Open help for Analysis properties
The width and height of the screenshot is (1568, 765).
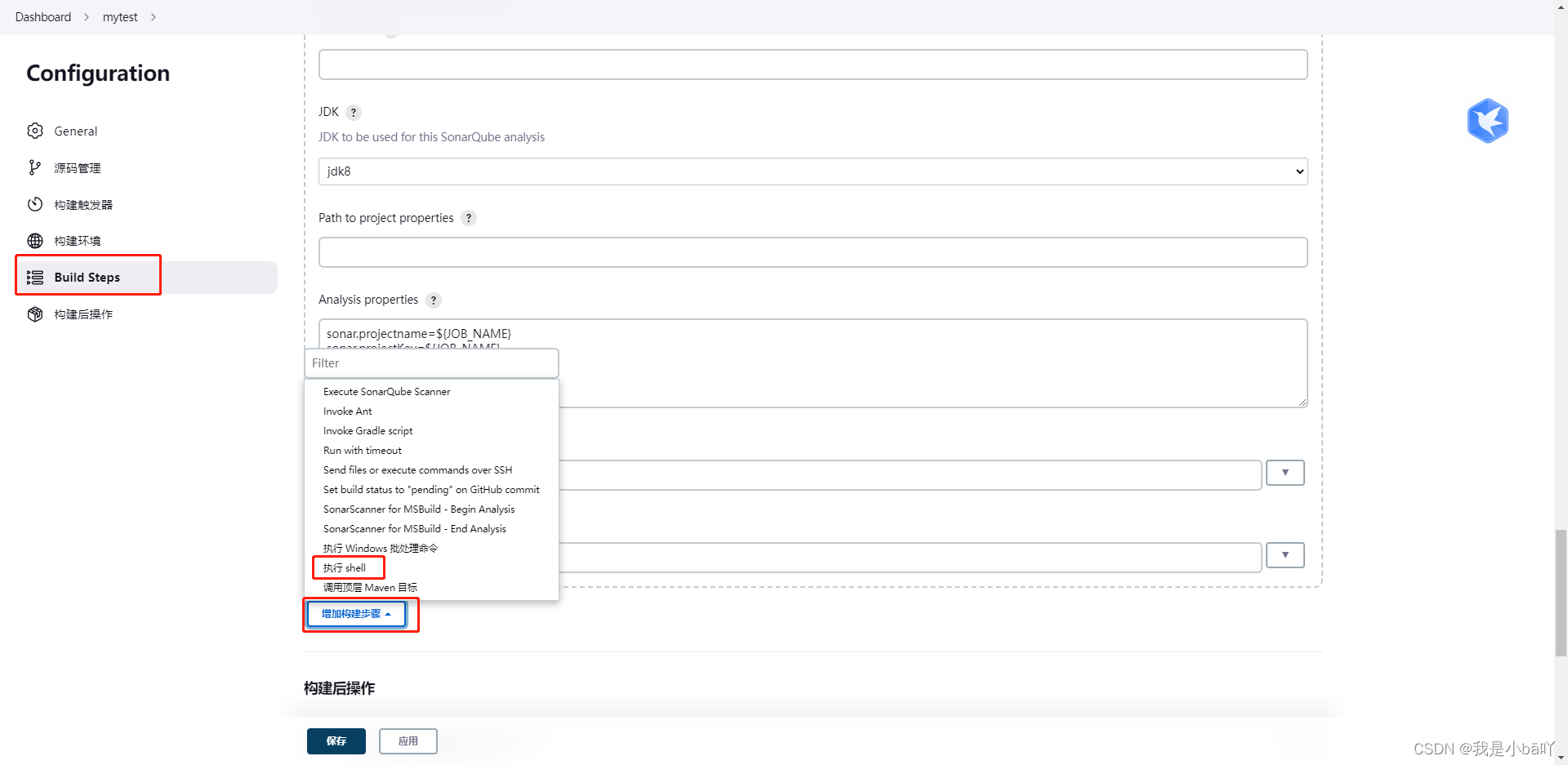point(434,300)
